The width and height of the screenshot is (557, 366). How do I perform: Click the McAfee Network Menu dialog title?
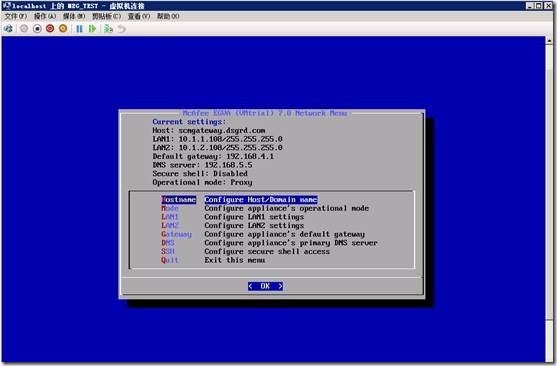[265, 113]
